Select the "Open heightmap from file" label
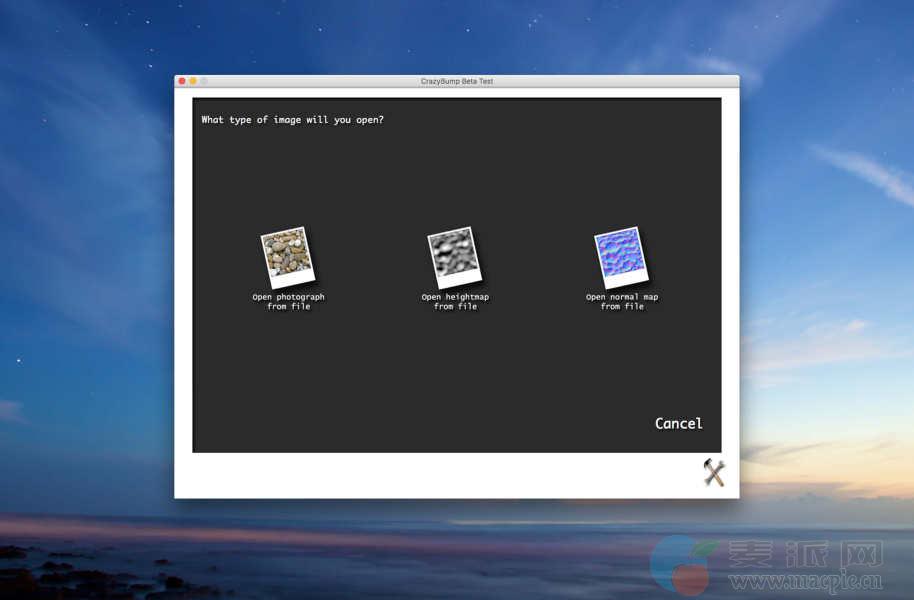 [455, 302]
